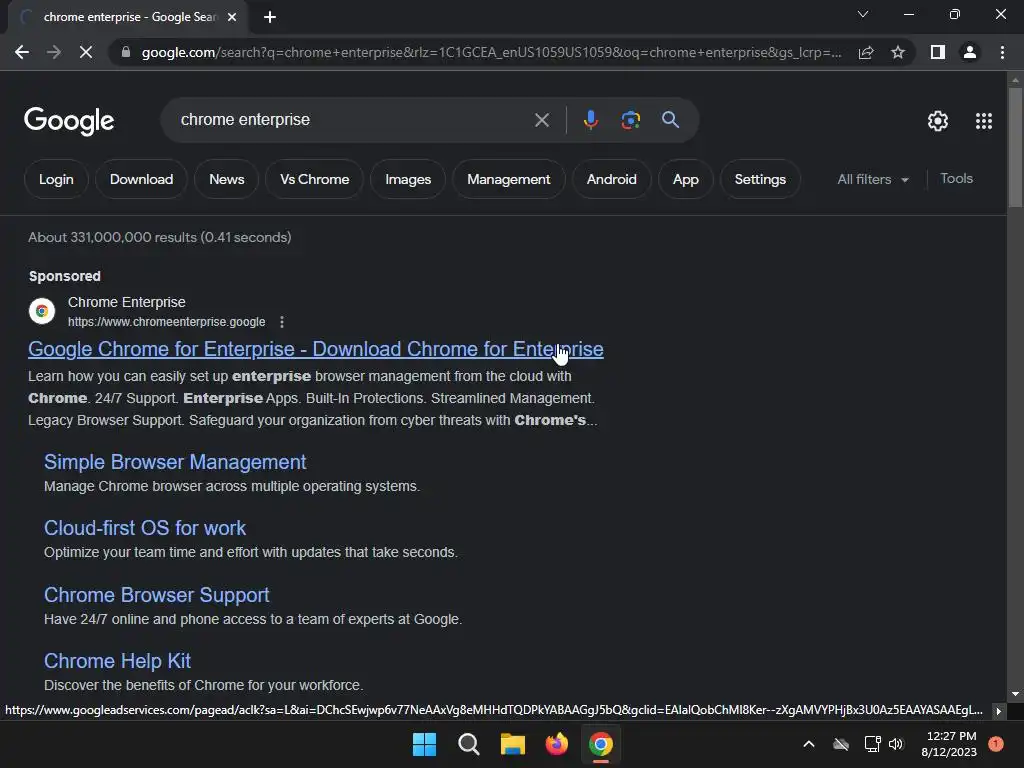Clear the search query
This screenshot has width=1024, height=768.
[541, 120]
